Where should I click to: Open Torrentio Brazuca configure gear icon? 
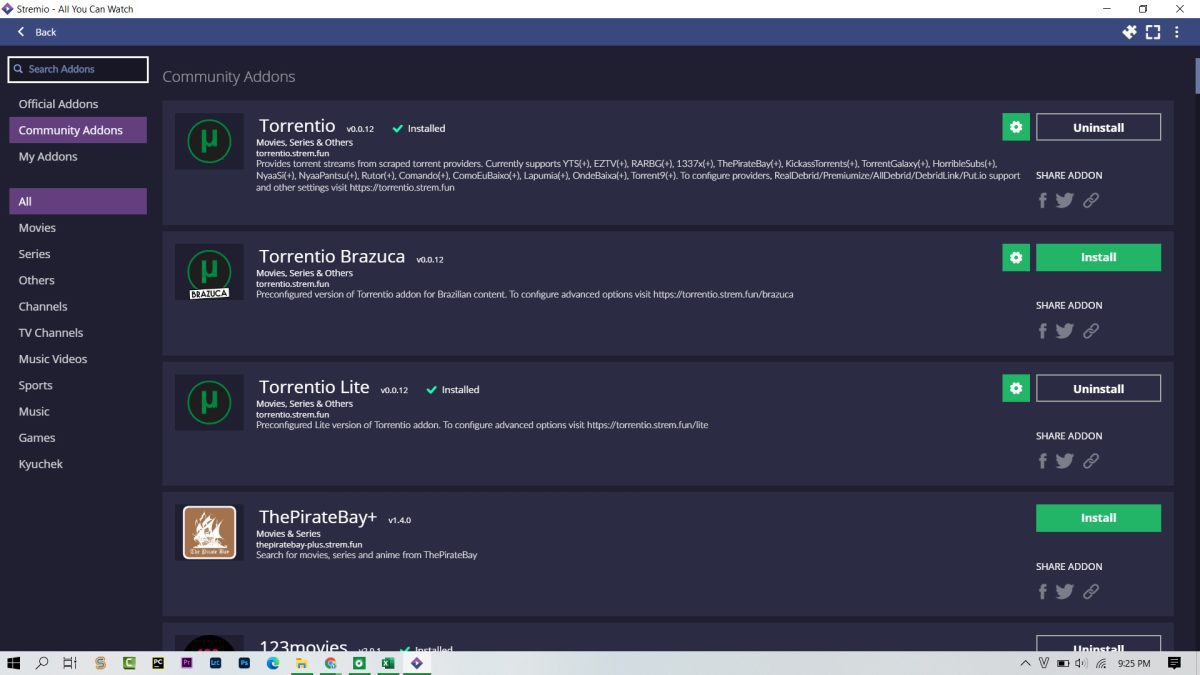pyautogui.click(x=1016, y=257)
